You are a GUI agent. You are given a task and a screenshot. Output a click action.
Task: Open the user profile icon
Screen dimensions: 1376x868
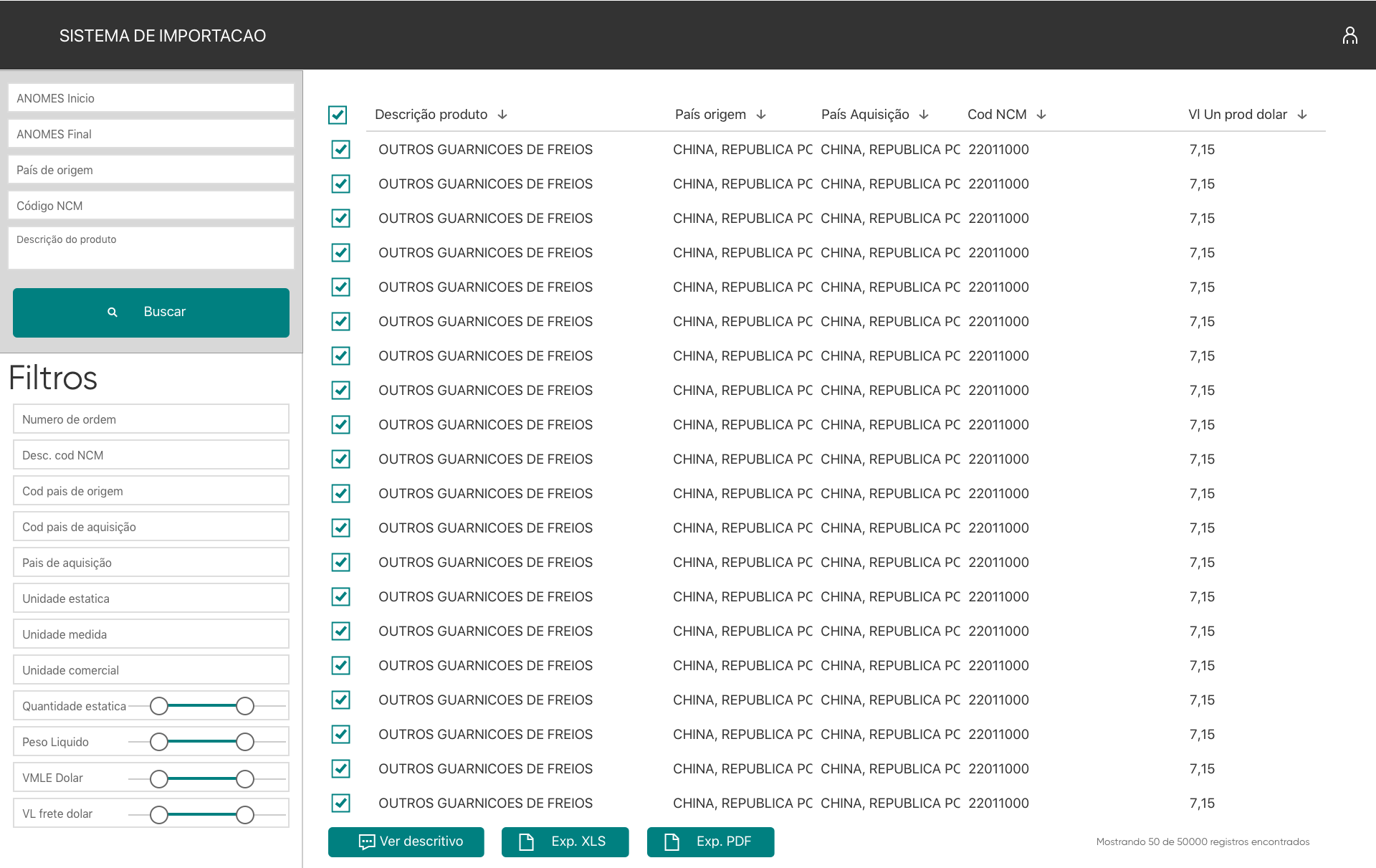coord(1349,35)
